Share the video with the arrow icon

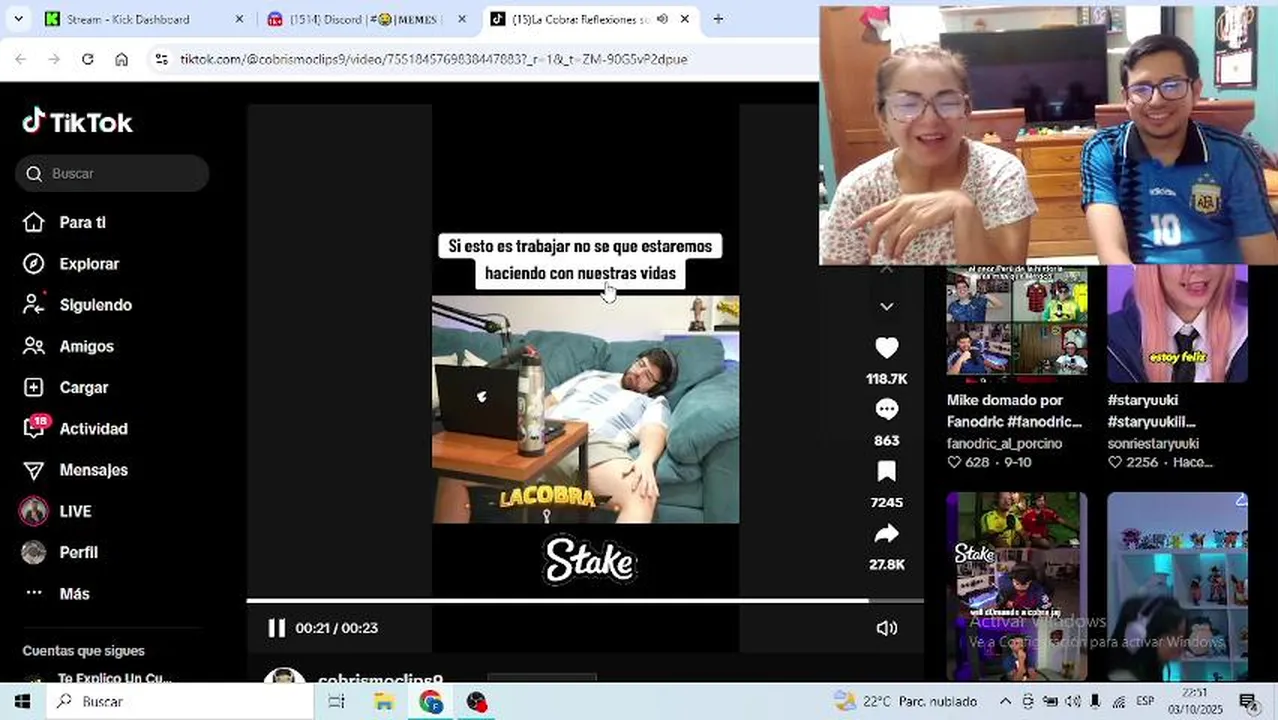click(x=886, y=534)
